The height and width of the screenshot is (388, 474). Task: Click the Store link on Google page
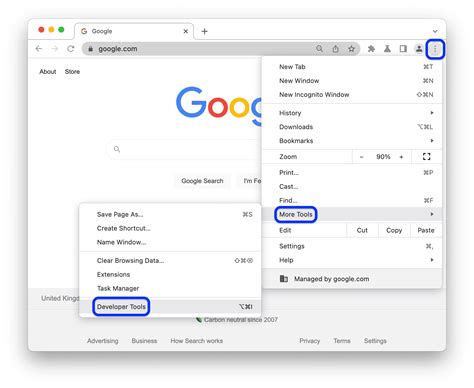(x=72, y=72)
